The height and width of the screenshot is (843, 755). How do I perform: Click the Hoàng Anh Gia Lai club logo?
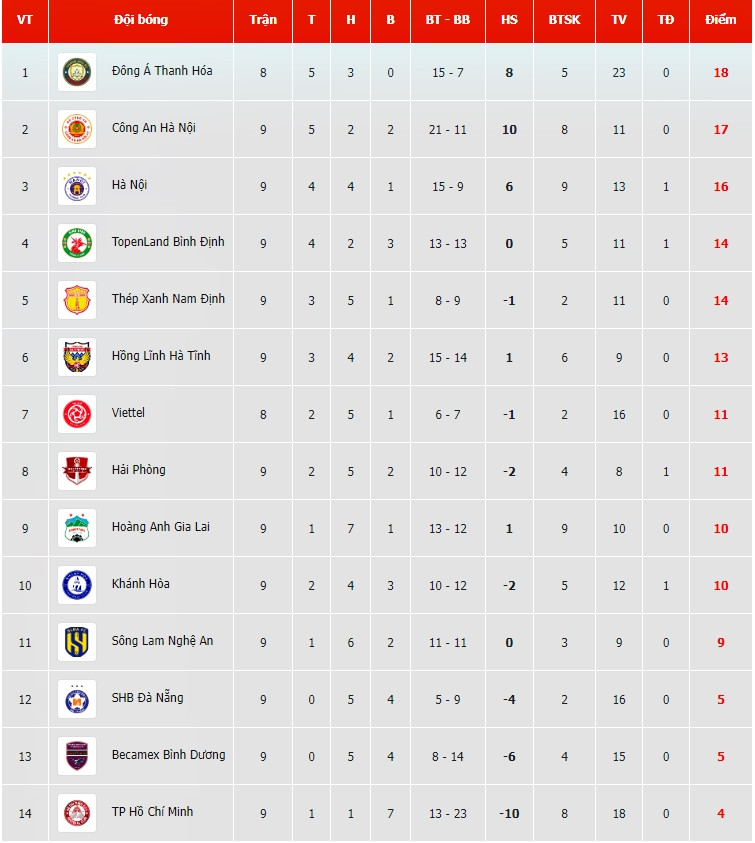[77, 528]
